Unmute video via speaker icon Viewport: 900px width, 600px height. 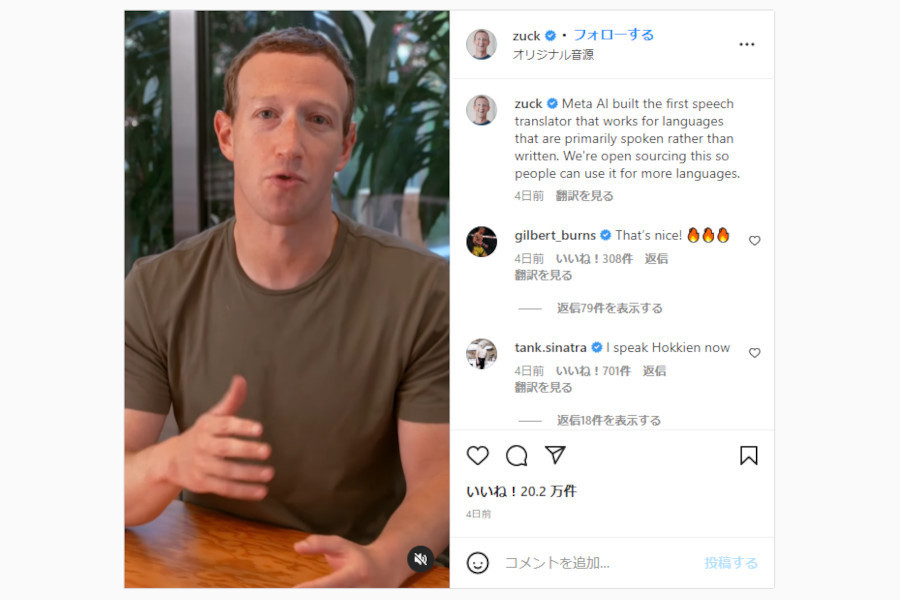click(x=421, y=559)
